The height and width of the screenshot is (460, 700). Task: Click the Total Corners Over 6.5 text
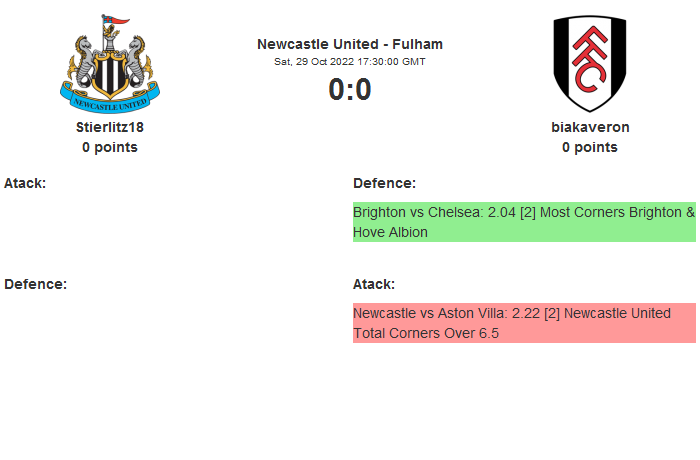point(426,333)
